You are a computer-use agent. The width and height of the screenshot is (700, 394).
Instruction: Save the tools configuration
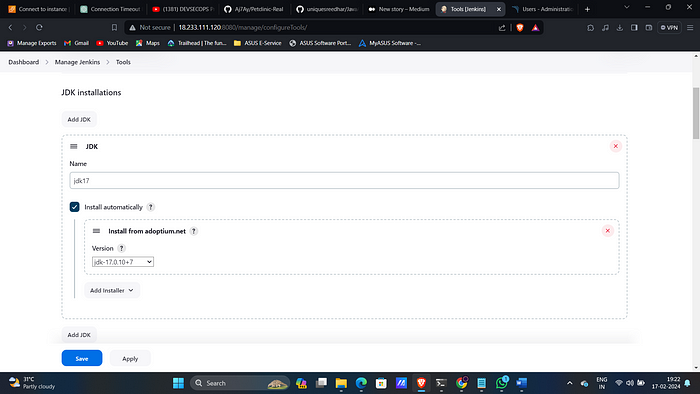tap(82, 358)
